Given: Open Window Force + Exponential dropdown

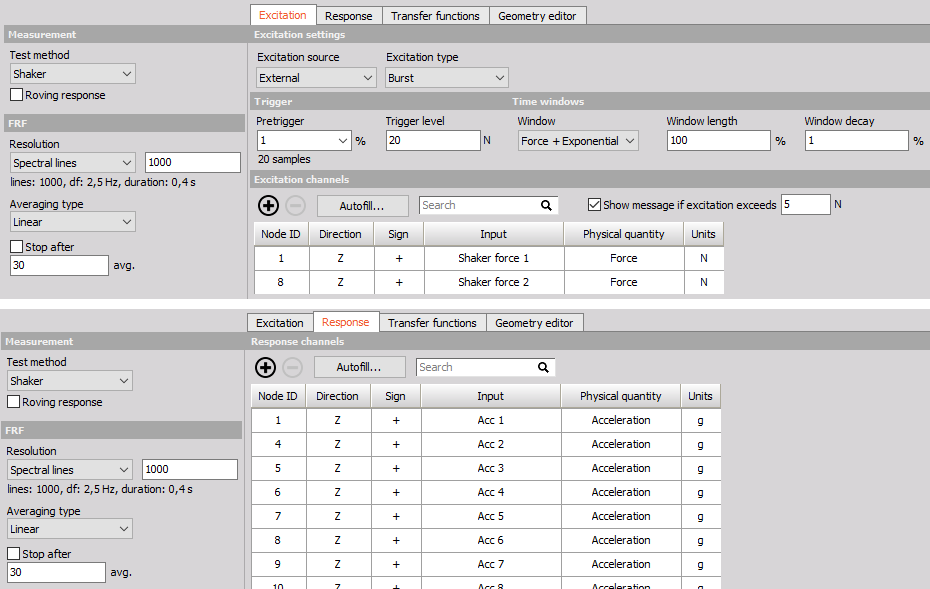Looking at the screenshot, I should click(x=578, y=141).
